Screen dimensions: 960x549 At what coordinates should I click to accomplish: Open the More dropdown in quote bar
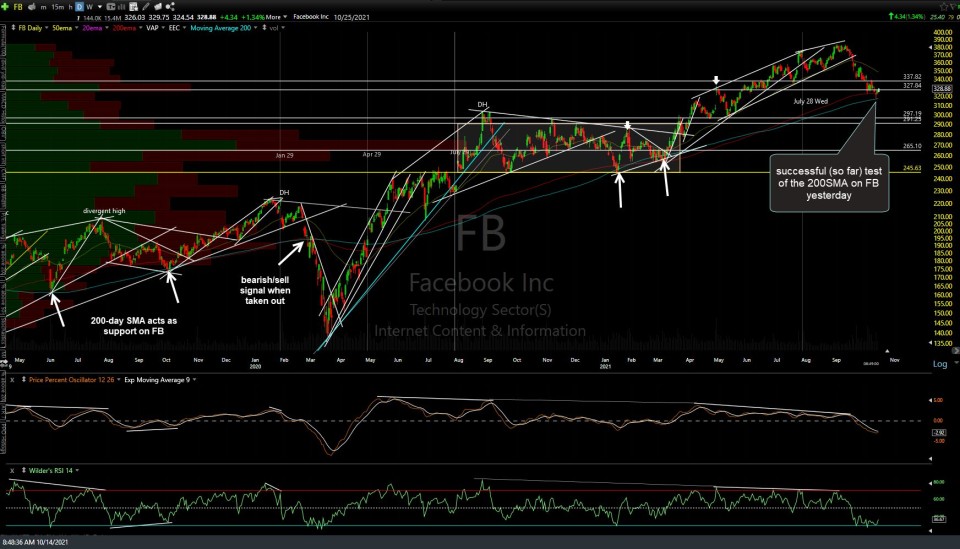277,17
